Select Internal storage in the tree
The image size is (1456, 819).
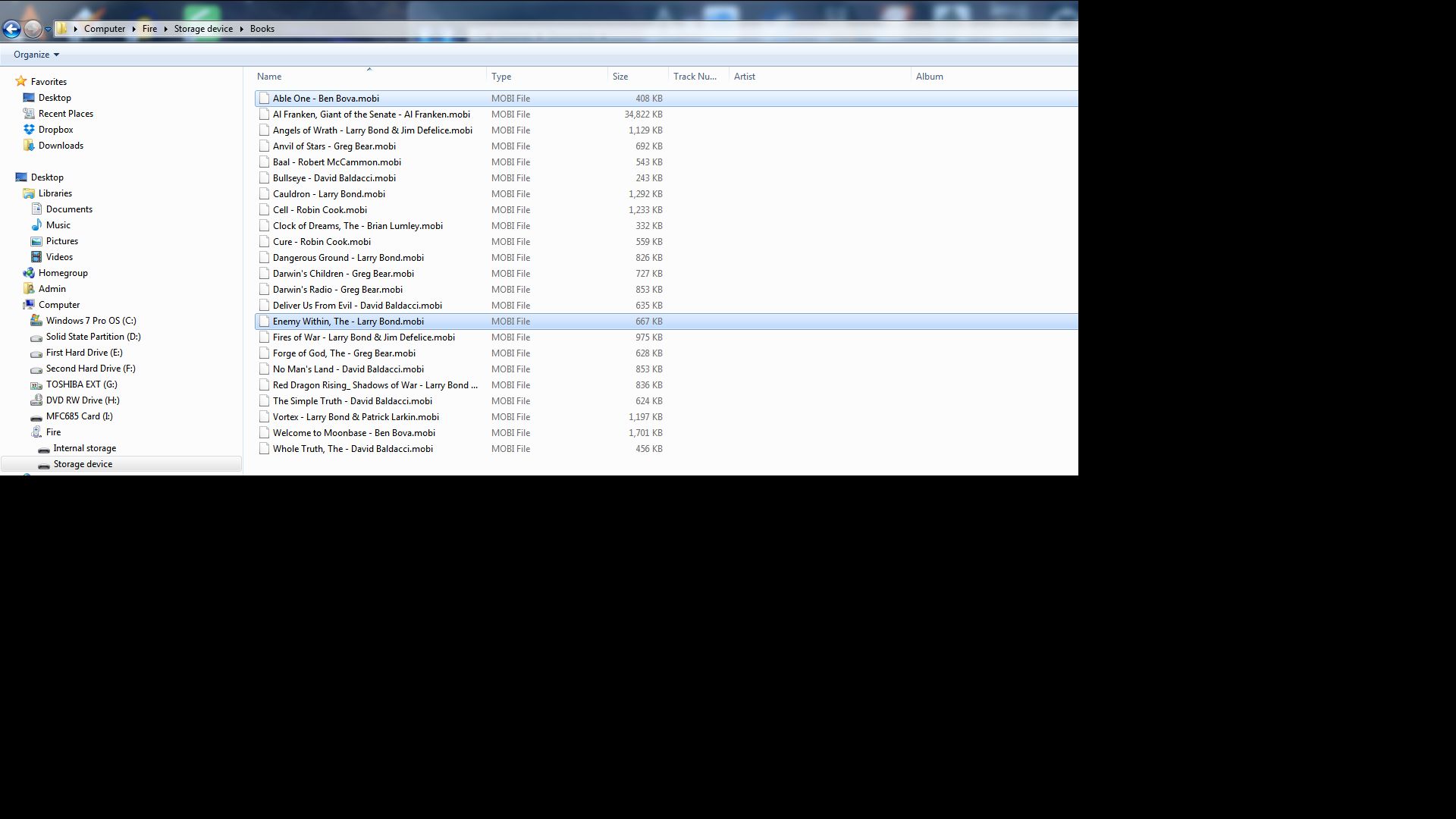tap(84, 448)
